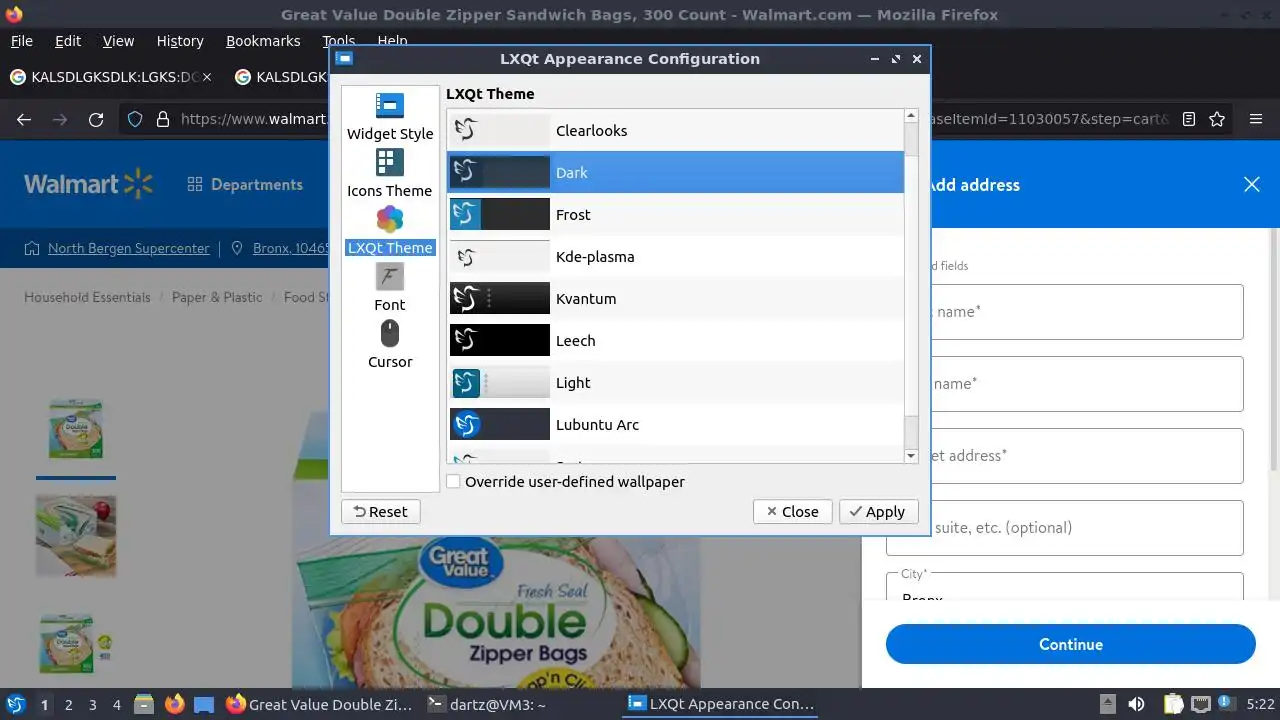Toggle Firefox reader view

[x=1189, y=120]
